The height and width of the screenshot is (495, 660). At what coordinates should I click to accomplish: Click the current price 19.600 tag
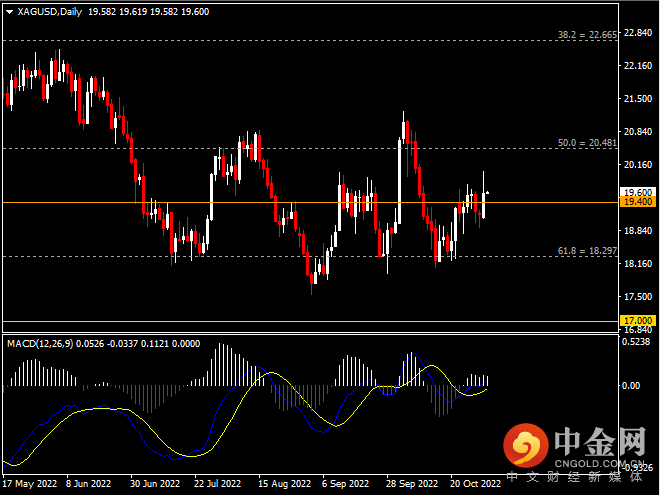coord(637,192)
